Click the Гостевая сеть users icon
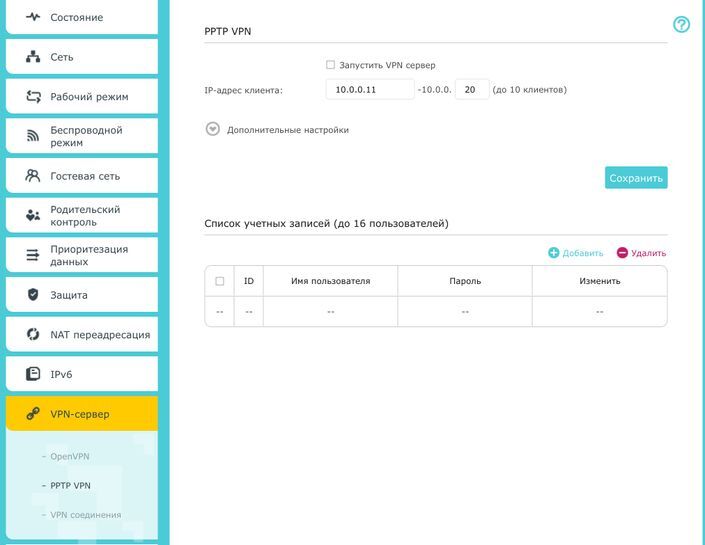Viewport: 705px width, 545px height. point(33,176)
